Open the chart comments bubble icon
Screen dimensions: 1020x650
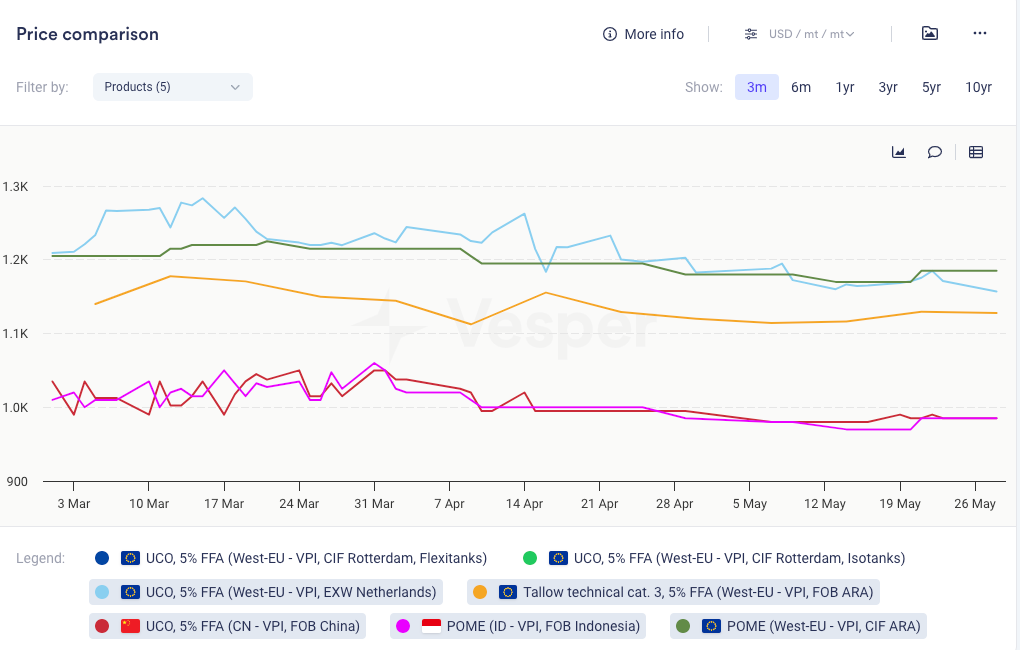934,152
